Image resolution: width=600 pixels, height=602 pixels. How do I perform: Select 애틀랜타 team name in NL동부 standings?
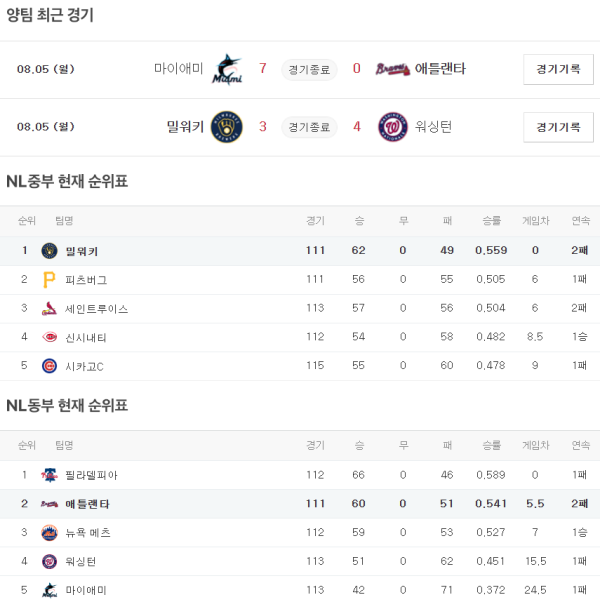88,504
